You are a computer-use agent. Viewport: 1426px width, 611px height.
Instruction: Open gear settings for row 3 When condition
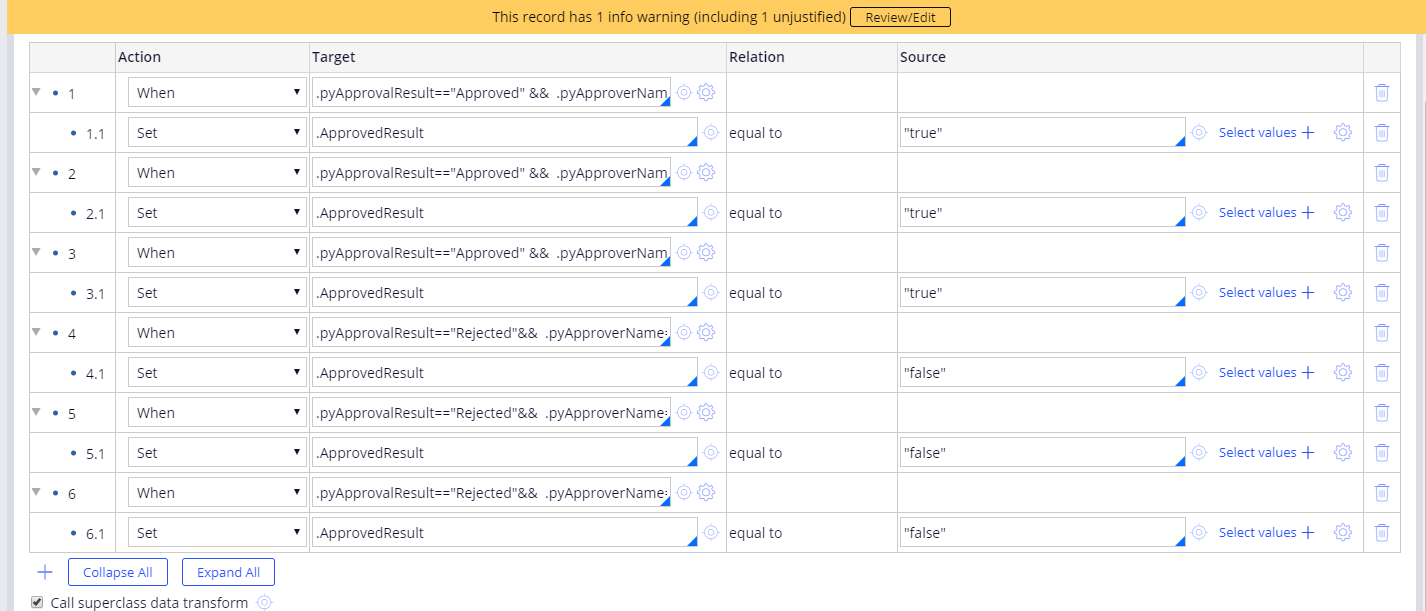click(x=706, y=252)
